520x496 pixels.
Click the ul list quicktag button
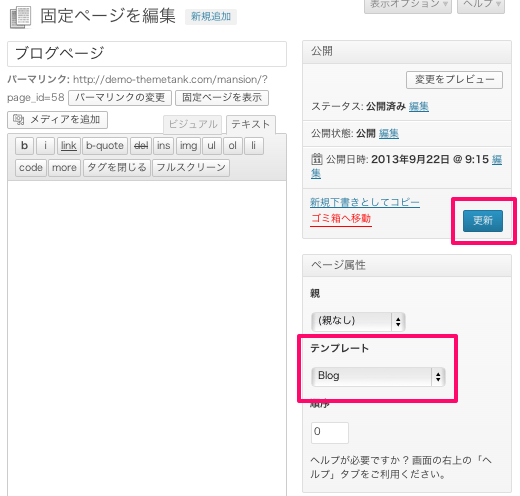(212, 146)
